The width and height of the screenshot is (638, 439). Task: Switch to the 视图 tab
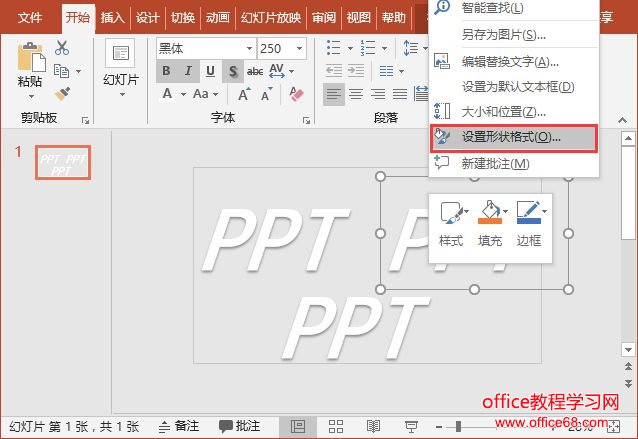[x=358, y=18]
